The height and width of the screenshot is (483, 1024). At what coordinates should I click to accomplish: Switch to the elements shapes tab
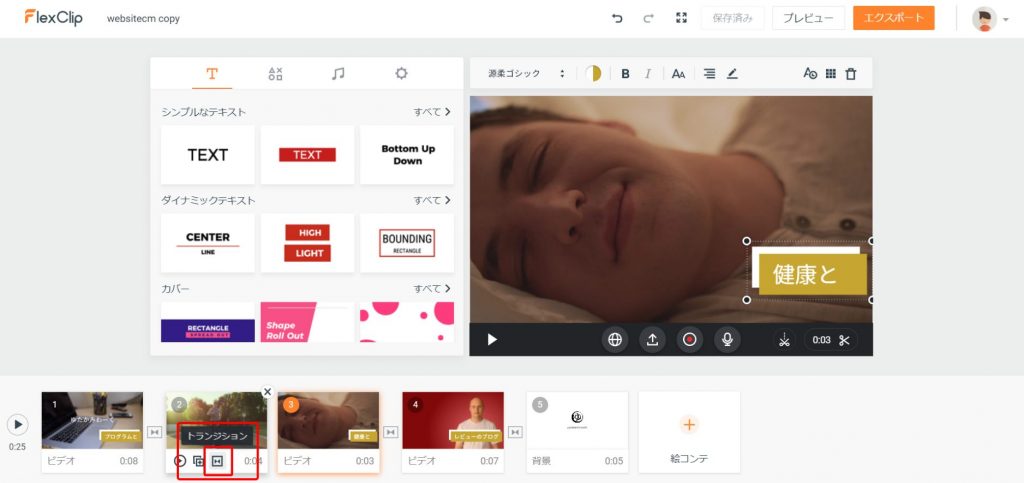(275, 73)
